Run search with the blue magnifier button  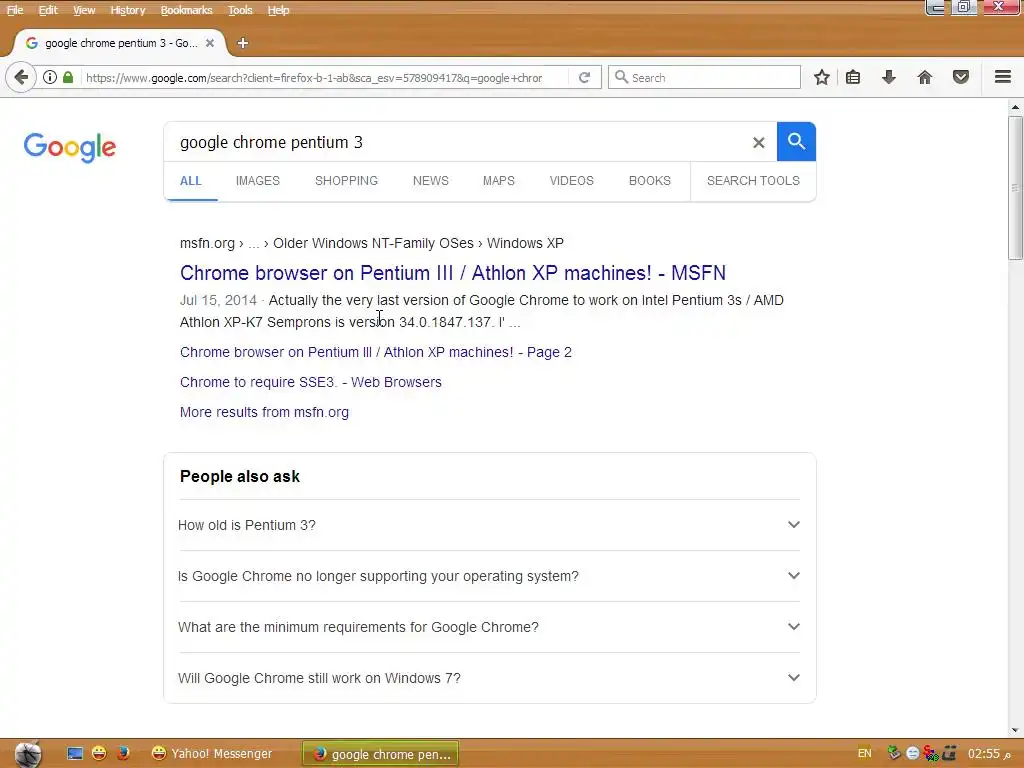tap(796, 141)
